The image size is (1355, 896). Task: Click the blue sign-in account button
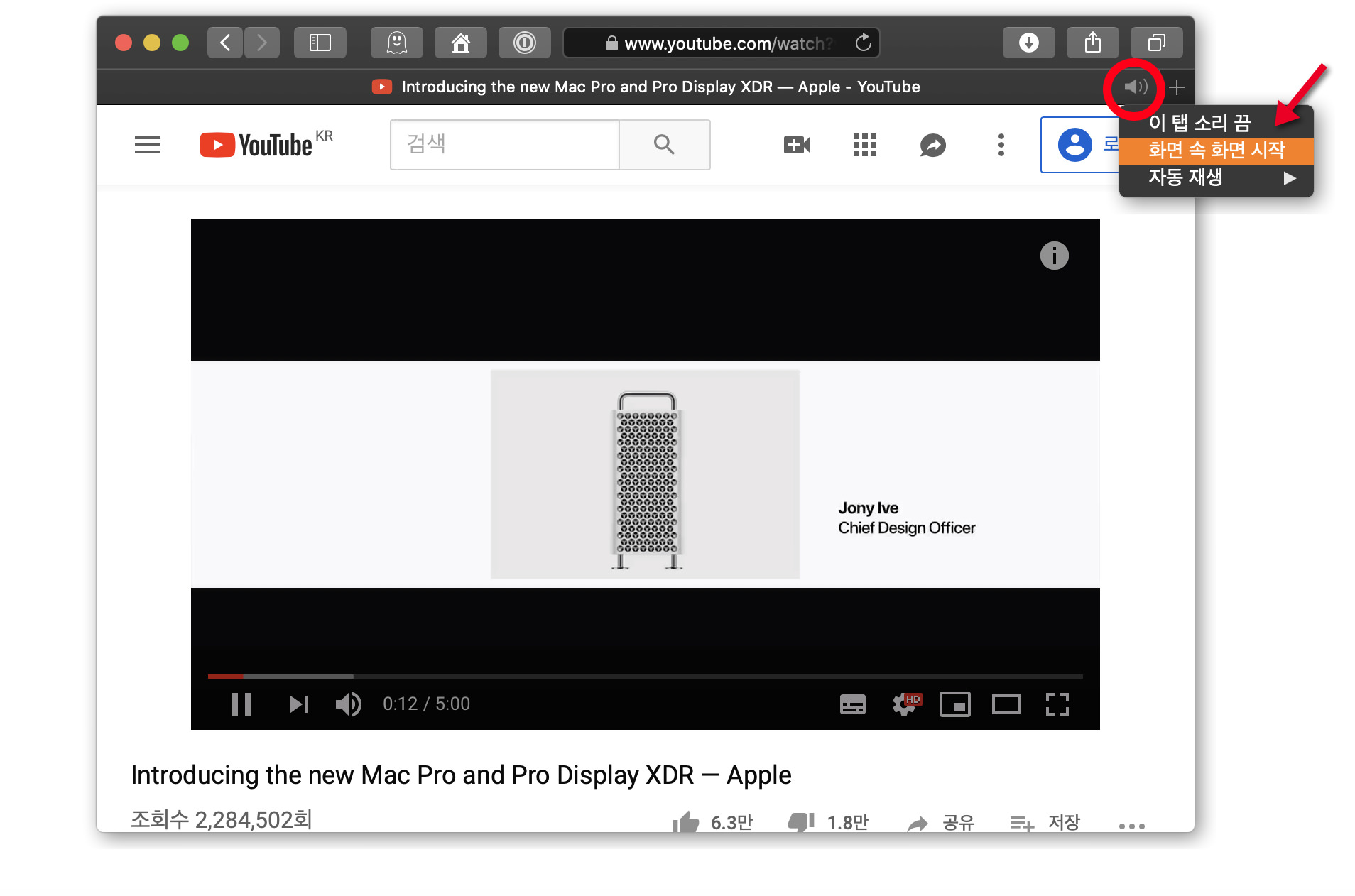(x=1080, y=145)
